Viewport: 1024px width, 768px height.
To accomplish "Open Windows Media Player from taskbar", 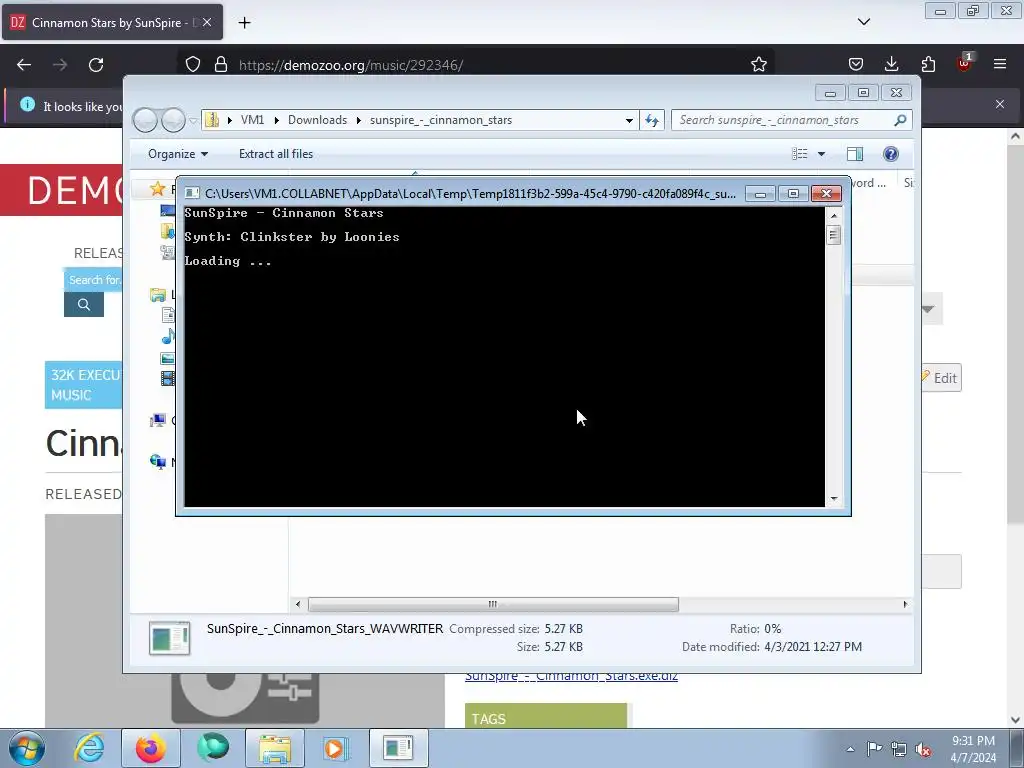I will click(x=336, y=748).
